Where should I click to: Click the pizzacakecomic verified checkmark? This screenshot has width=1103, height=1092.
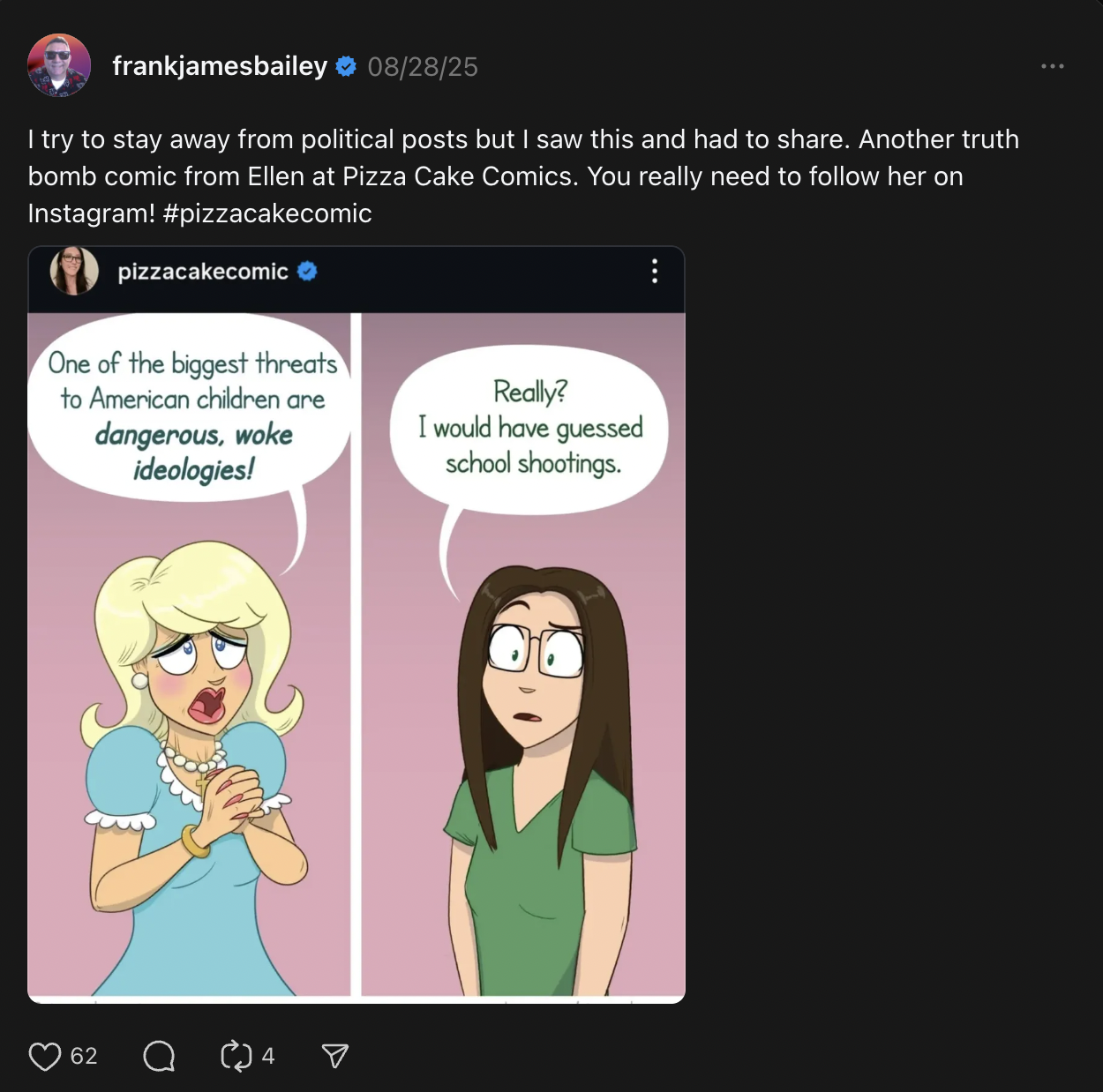pyautogui.click(x=307, y=272)
